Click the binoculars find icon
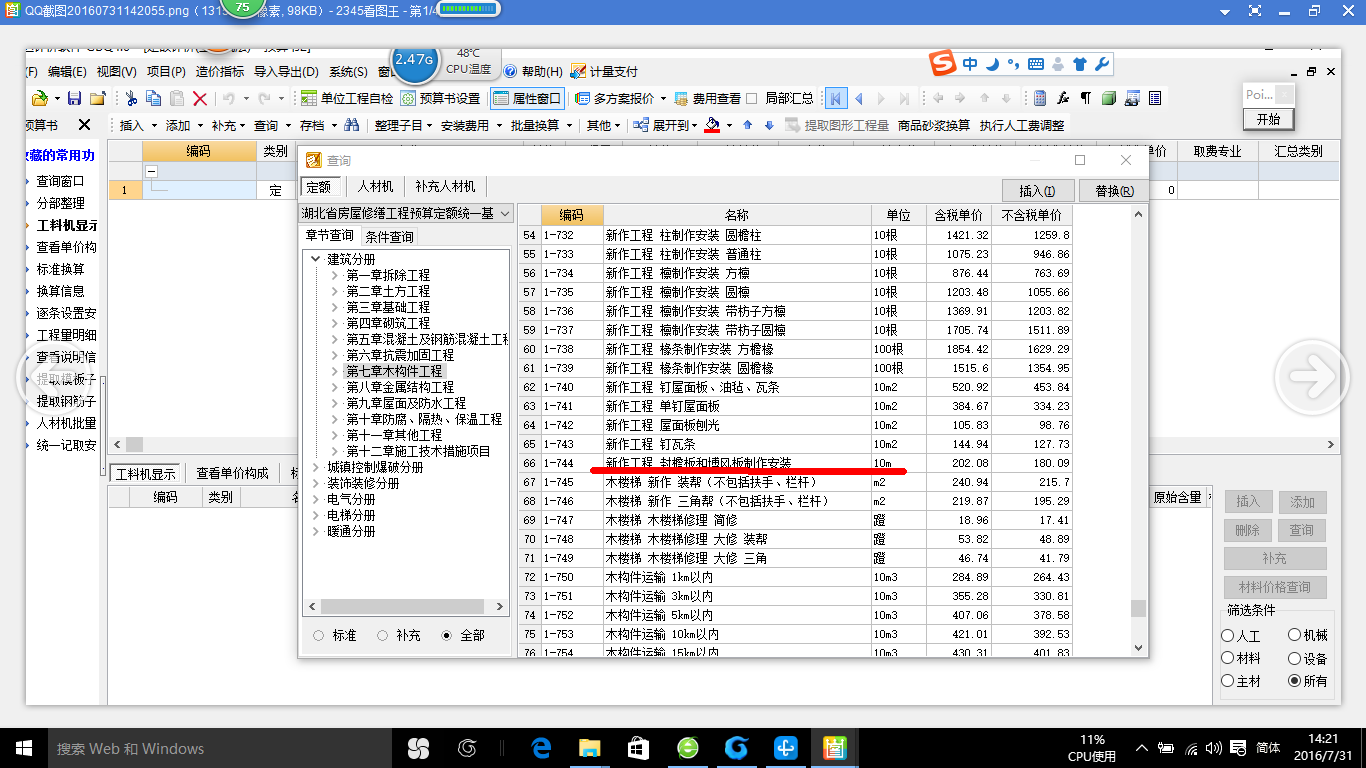The width and height of the screenshot is (1366, 768). (352, 125)
